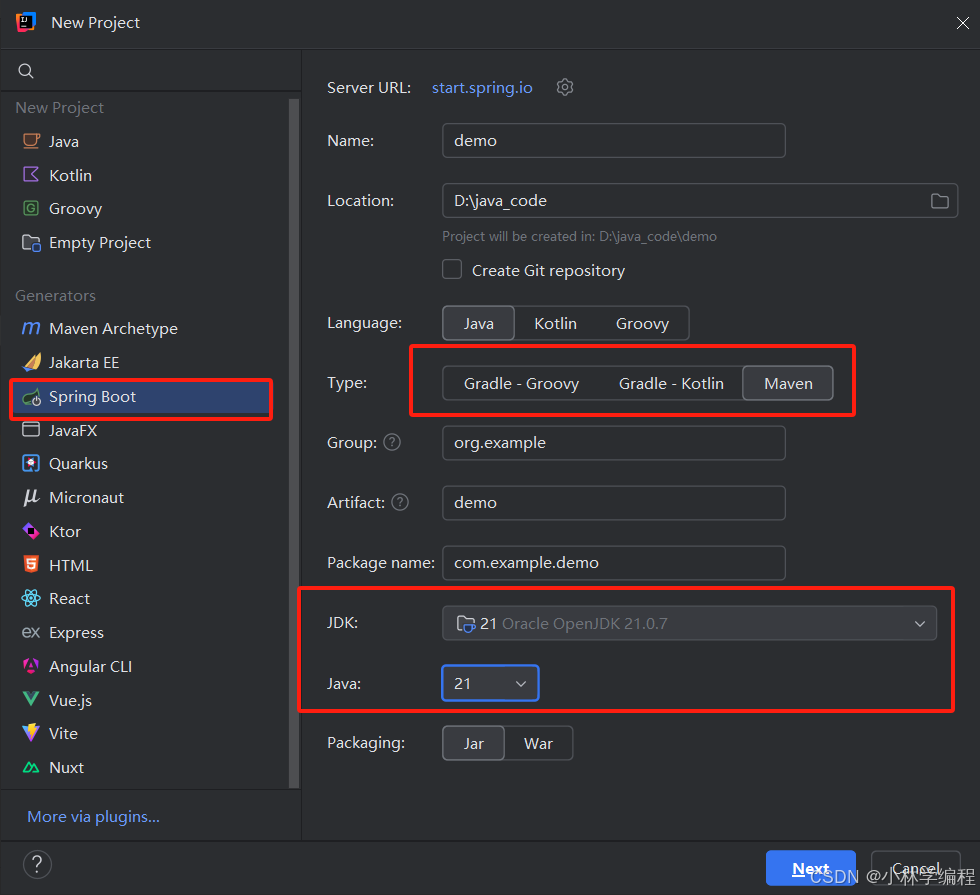This screenshot has height=895, width=980.
Task: Click the React atom icon
Action: click(x=31, y=598)
